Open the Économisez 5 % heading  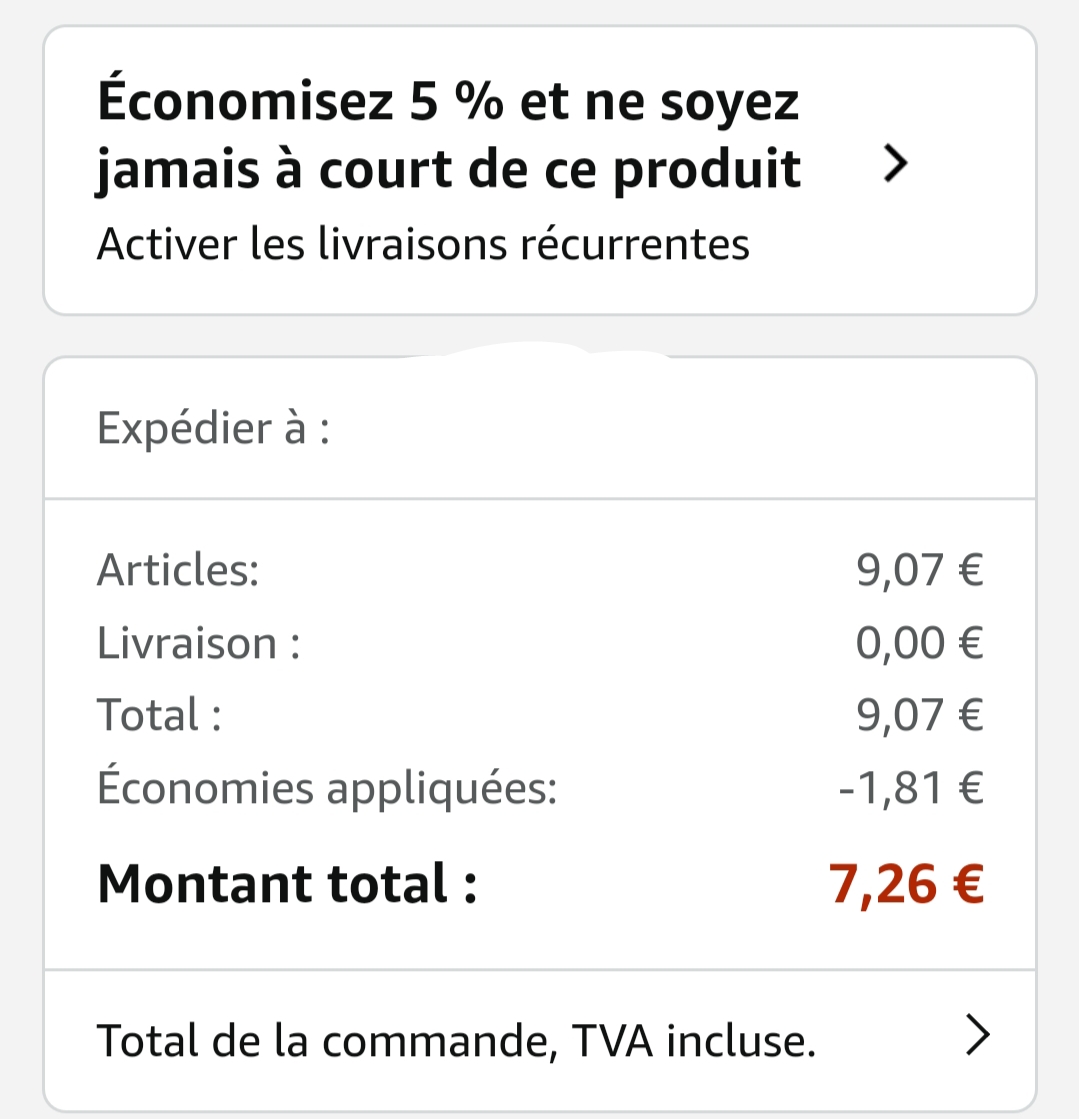[x=447, y=103]
